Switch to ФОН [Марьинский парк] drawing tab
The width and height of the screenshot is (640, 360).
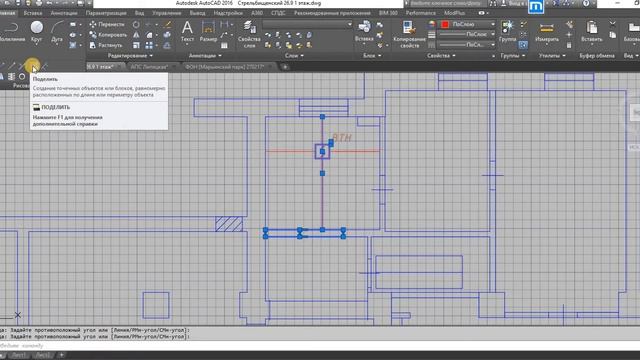225,67
